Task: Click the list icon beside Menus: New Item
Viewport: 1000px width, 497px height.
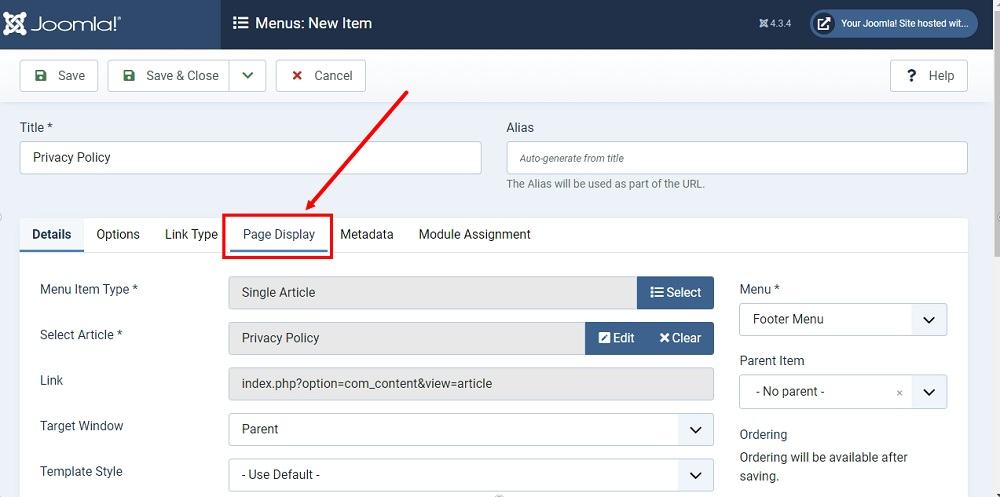Action: (240, 24)
